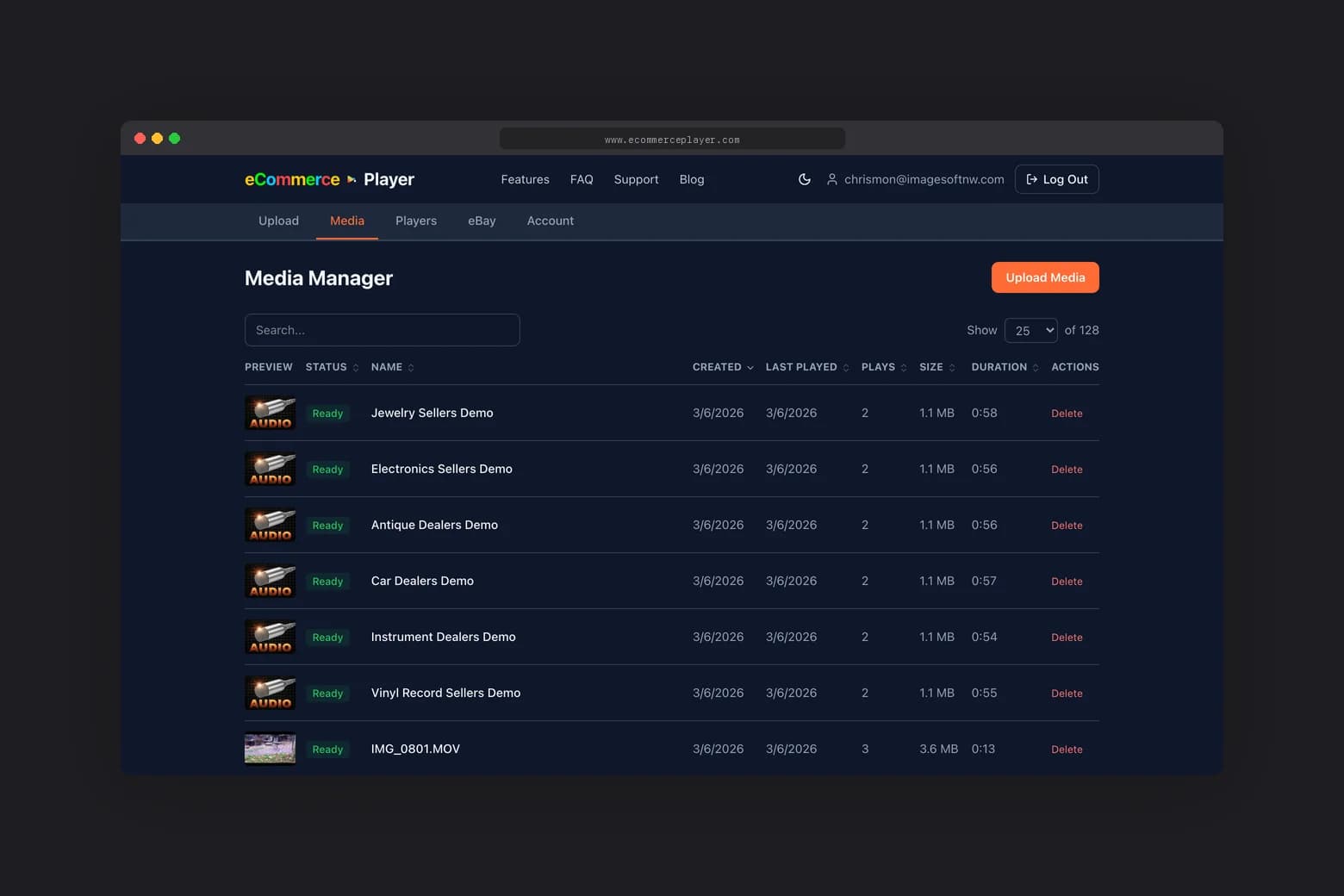Sort media by Duration
The image size is (1344, 896).
[x=1036, y=367]
